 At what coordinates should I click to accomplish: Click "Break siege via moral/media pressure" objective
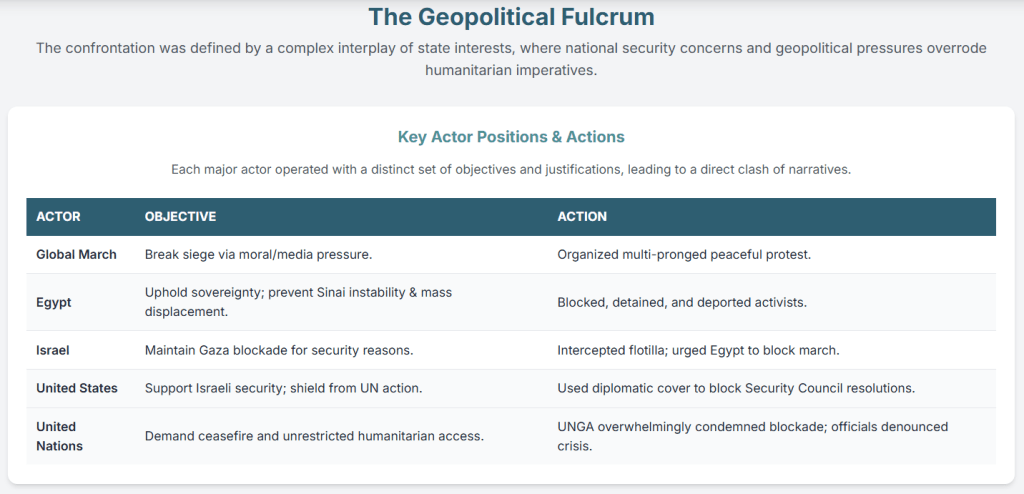point(258,255)
